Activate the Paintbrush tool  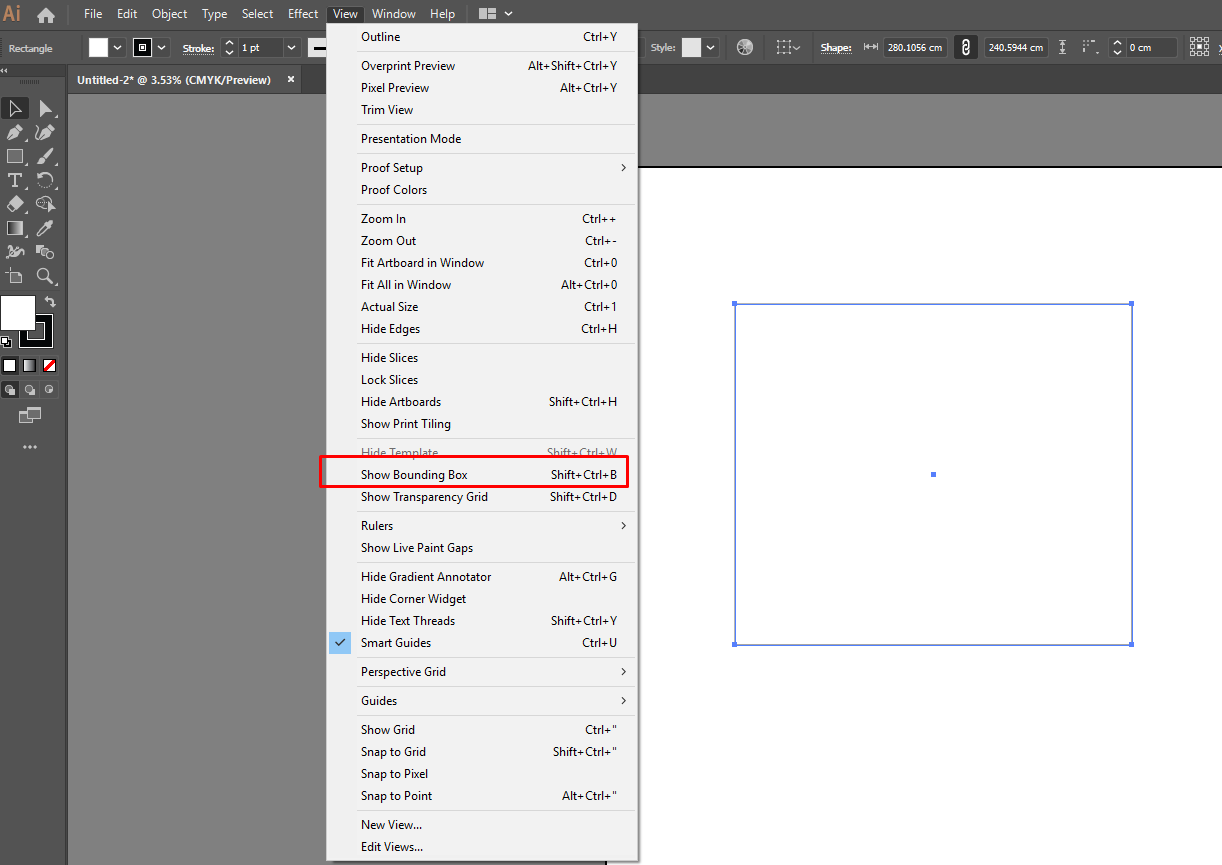click(45, 155)
